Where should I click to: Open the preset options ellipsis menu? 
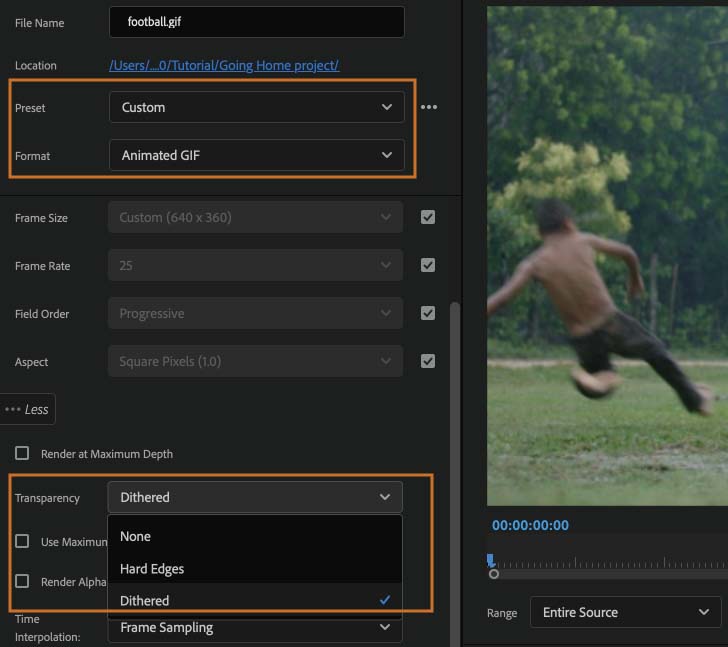pos(429,107)
